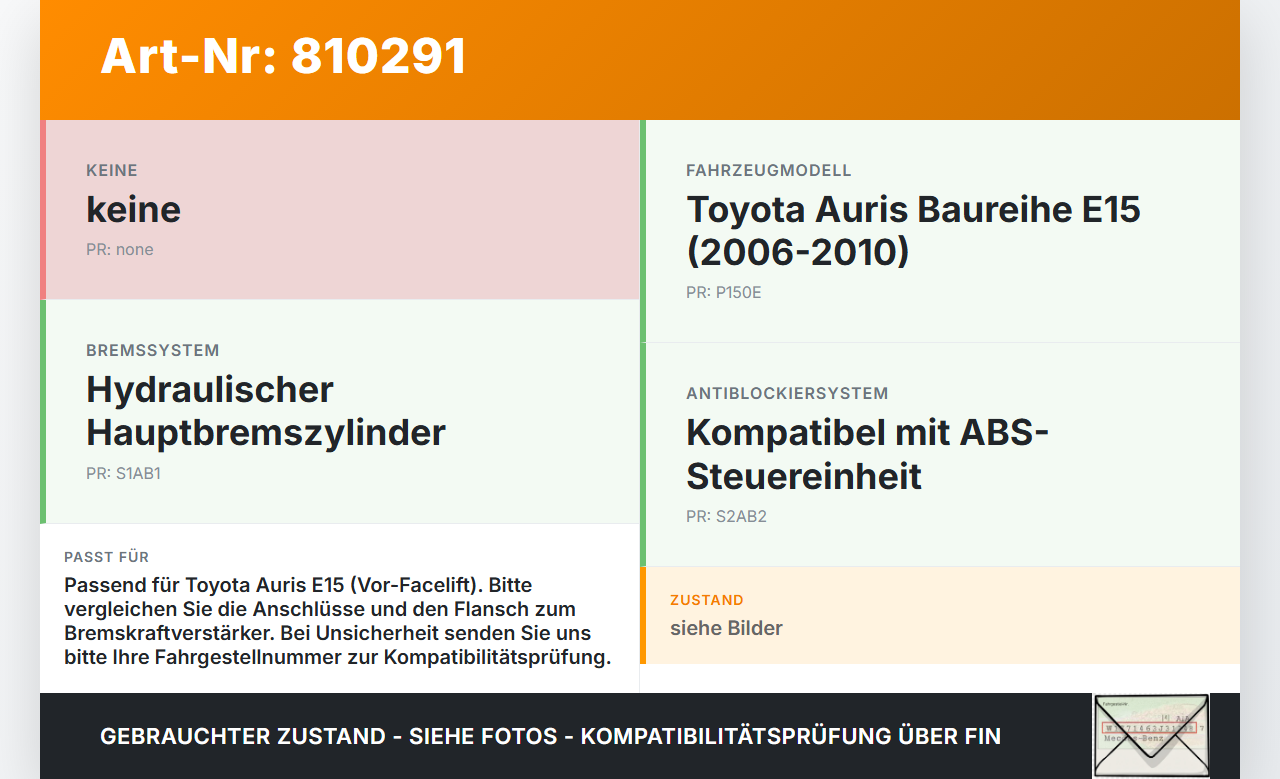
Task: Click 'PR: none' text
Action: [120, 250]
